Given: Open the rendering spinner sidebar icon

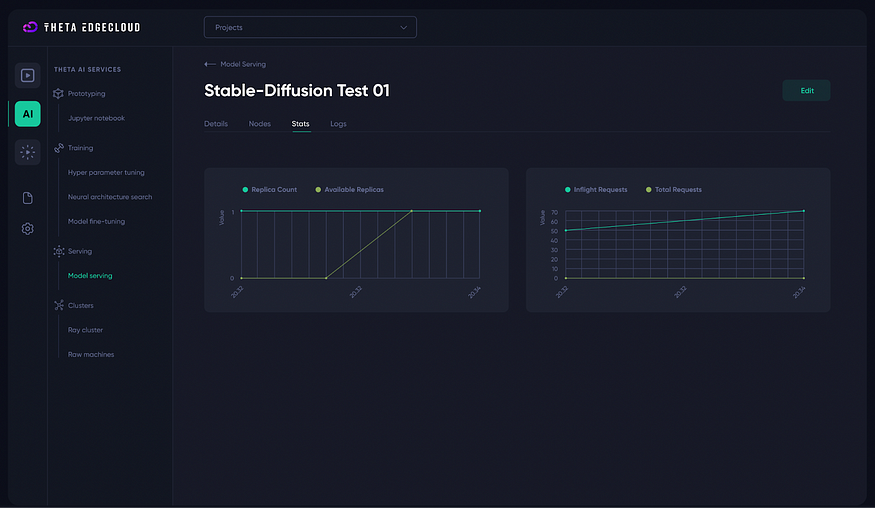Looking at the screenshot, I should (27, 152).
